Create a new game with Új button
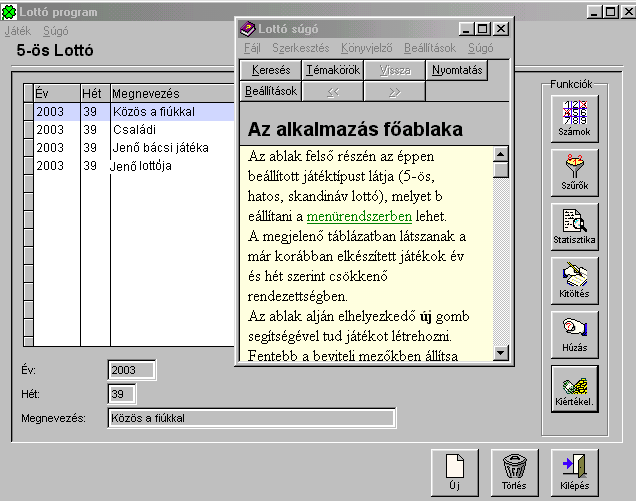The image size is (636, 501). click(455, 473)
